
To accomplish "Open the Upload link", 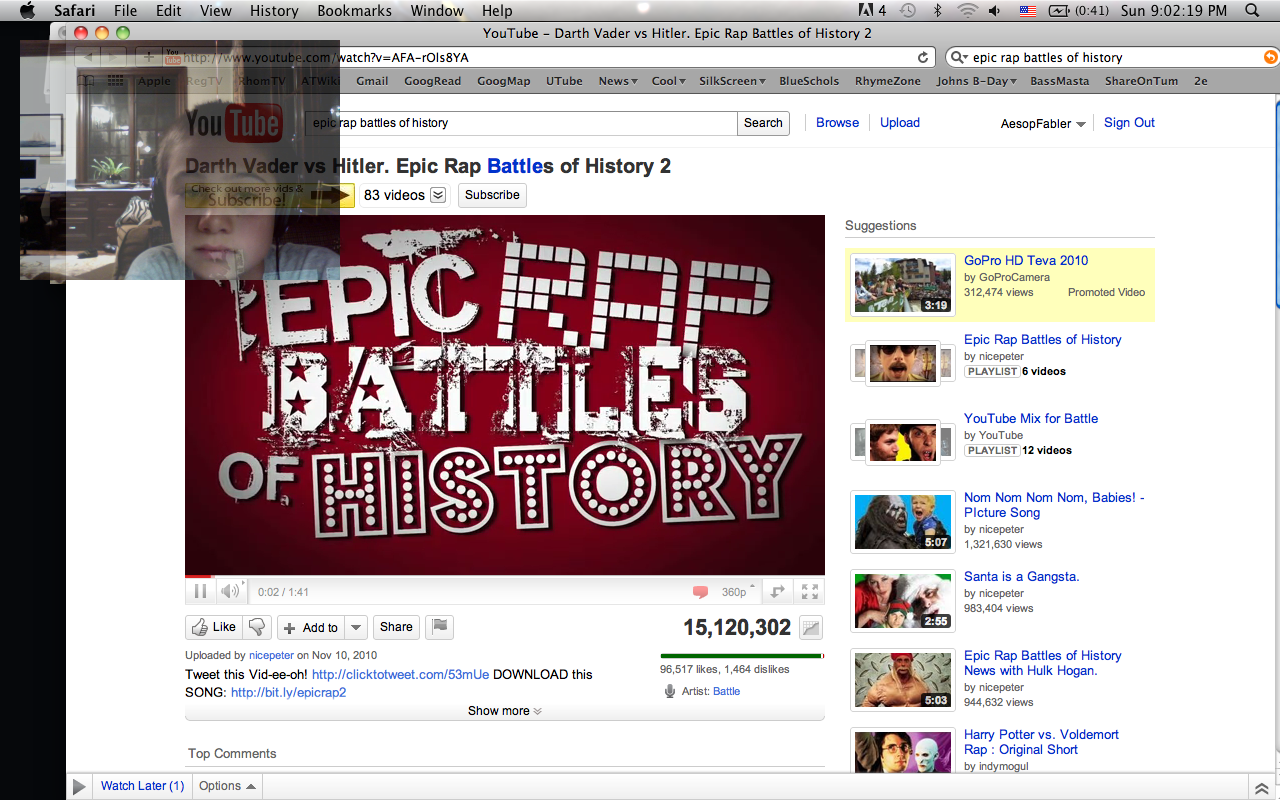I will pyautogui.click(x=900, y=123).
